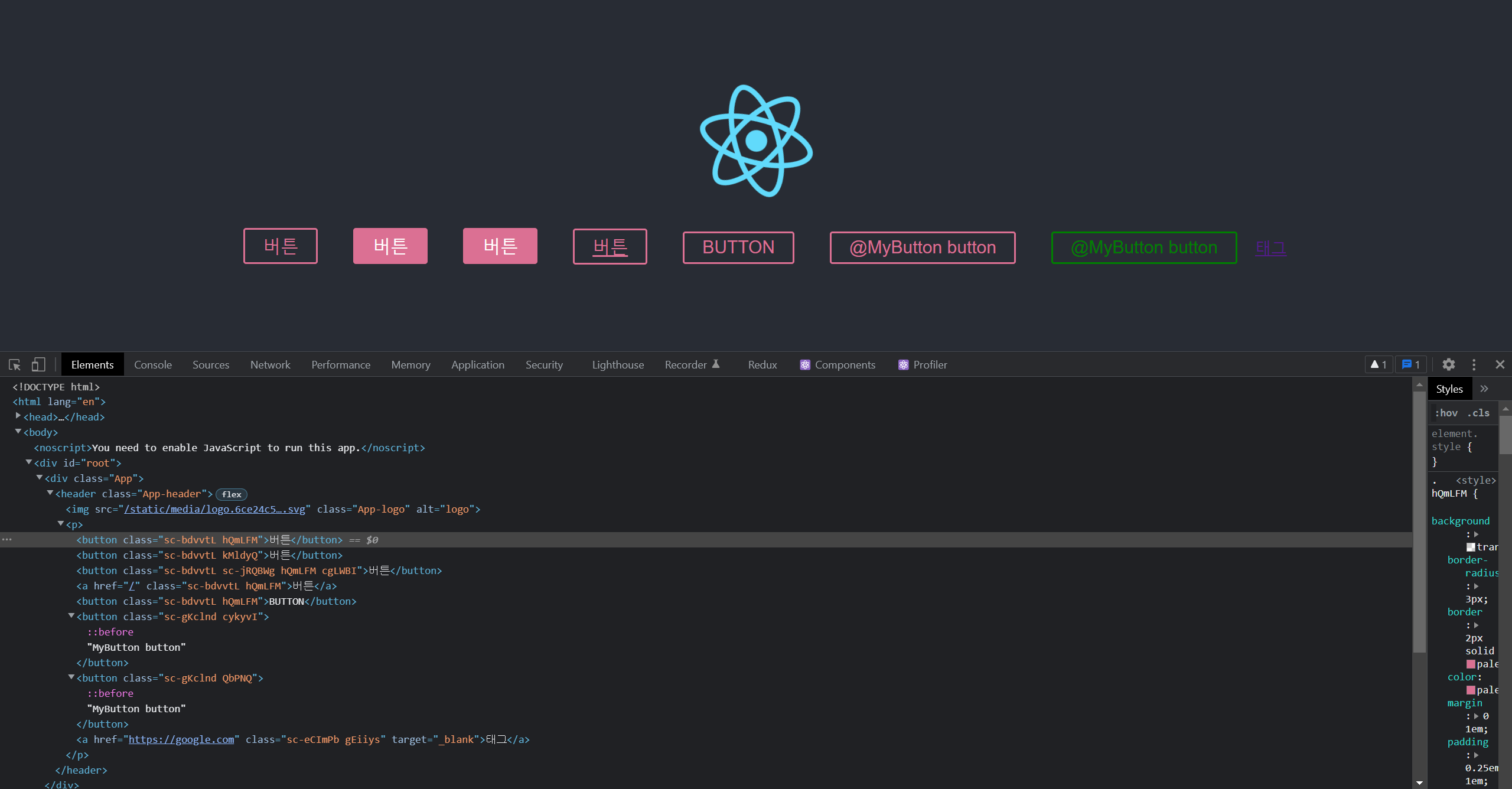The height and width of the screenshot is (789, 1512).
Task: Toggle the .cls class editor
Action: click(1478, 413)
